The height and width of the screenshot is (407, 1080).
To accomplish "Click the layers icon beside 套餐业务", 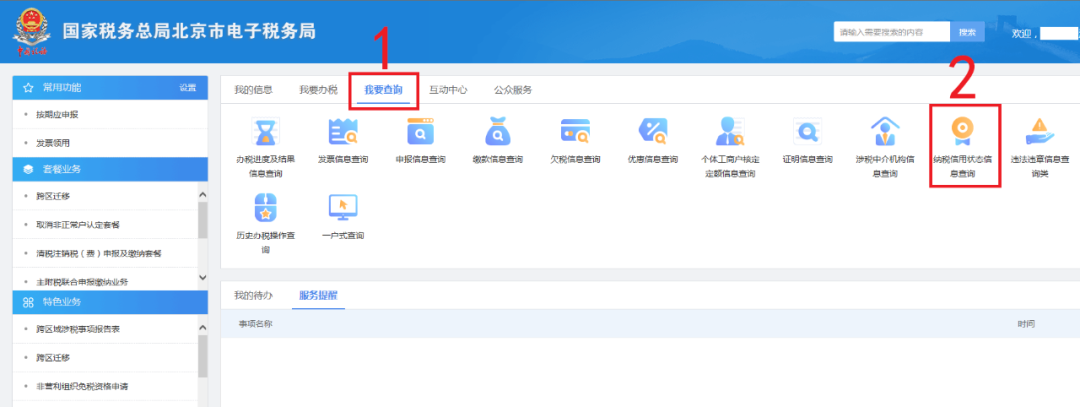I will 28,169.
